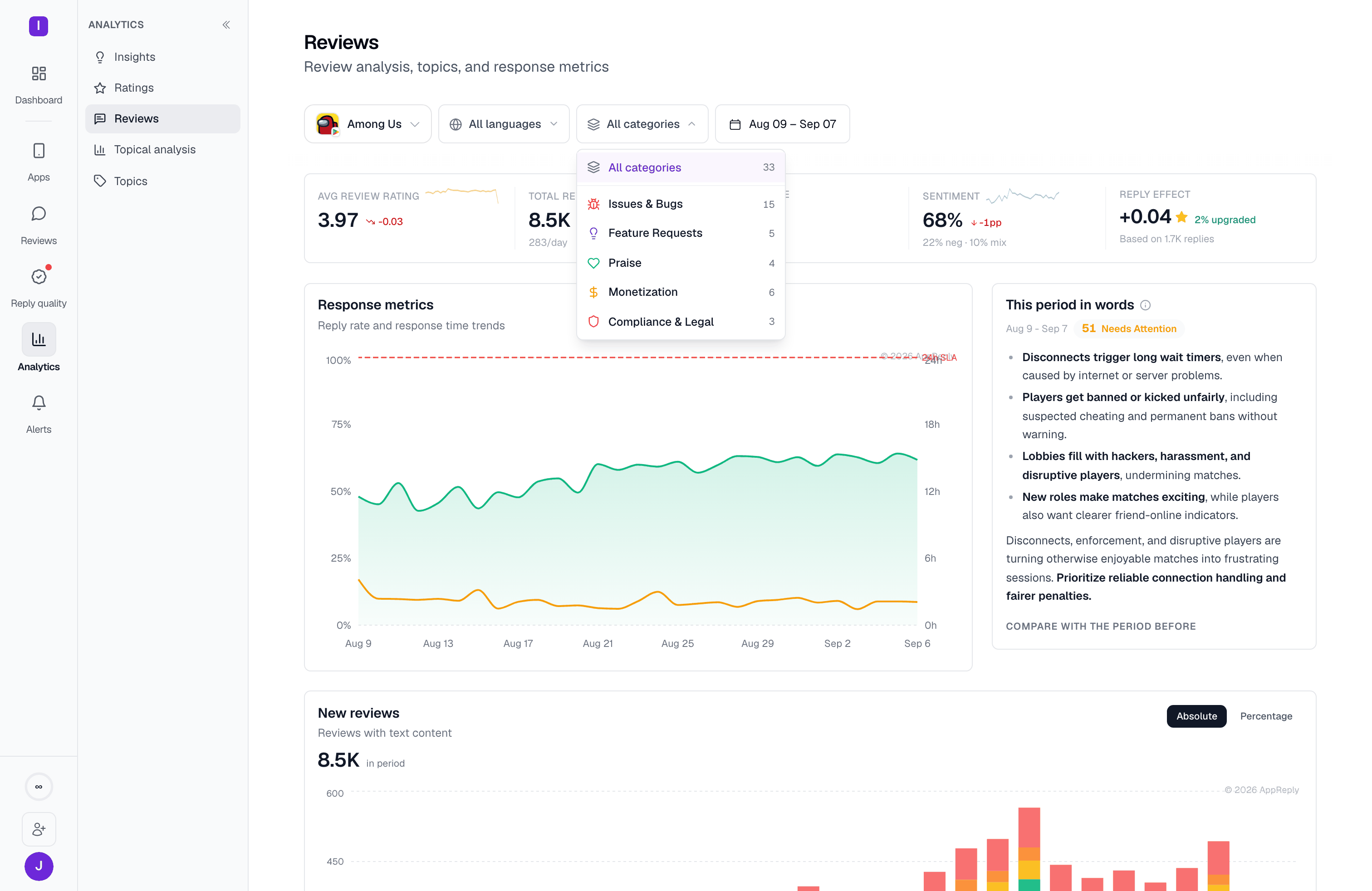Screen dimensions: 1372x891
Task: Open the purple J user avatar
Action: (39, 866)
